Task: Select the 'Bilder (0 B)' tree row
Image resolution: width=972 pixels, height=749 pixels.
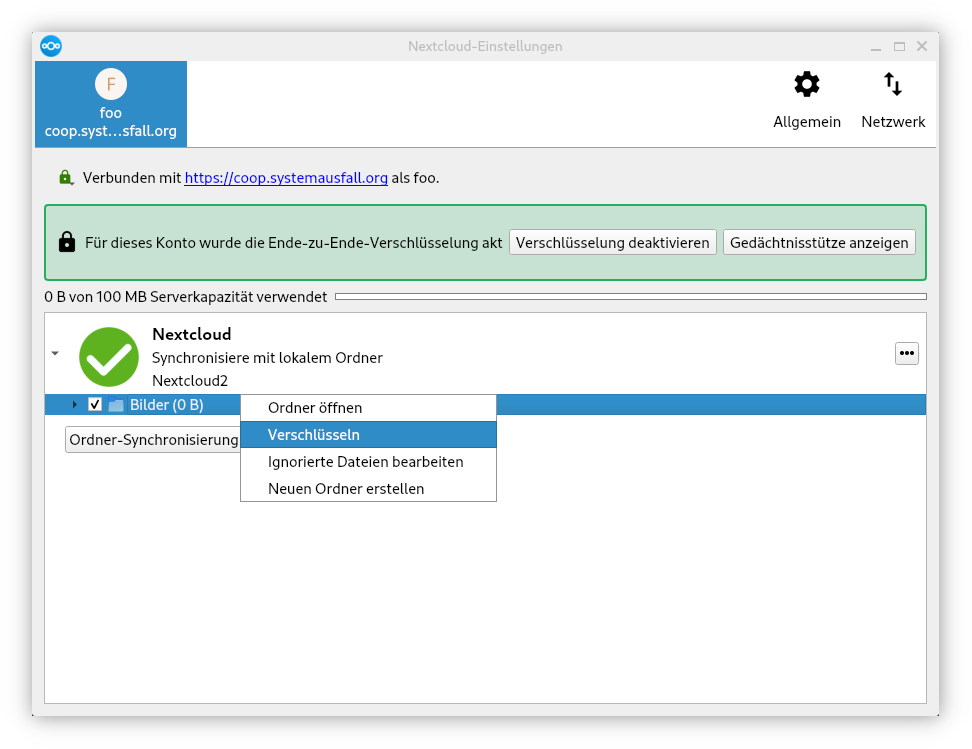Action: 485,405
